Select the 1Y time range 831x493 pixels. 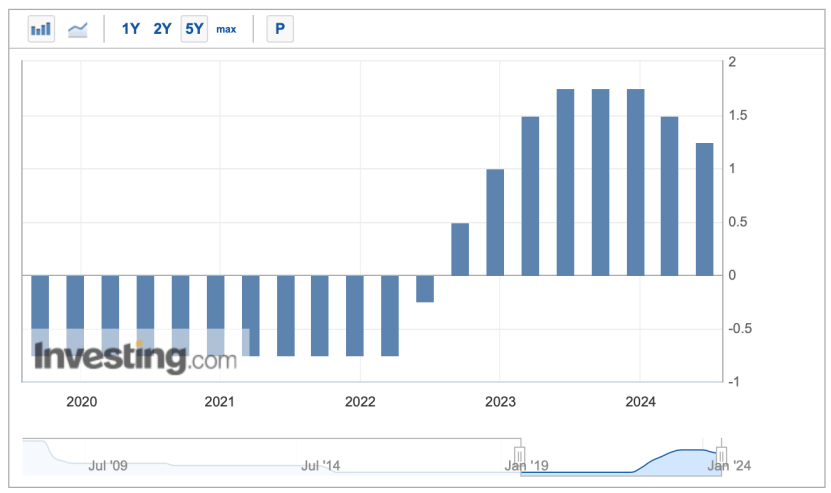(x=130, y=29)
